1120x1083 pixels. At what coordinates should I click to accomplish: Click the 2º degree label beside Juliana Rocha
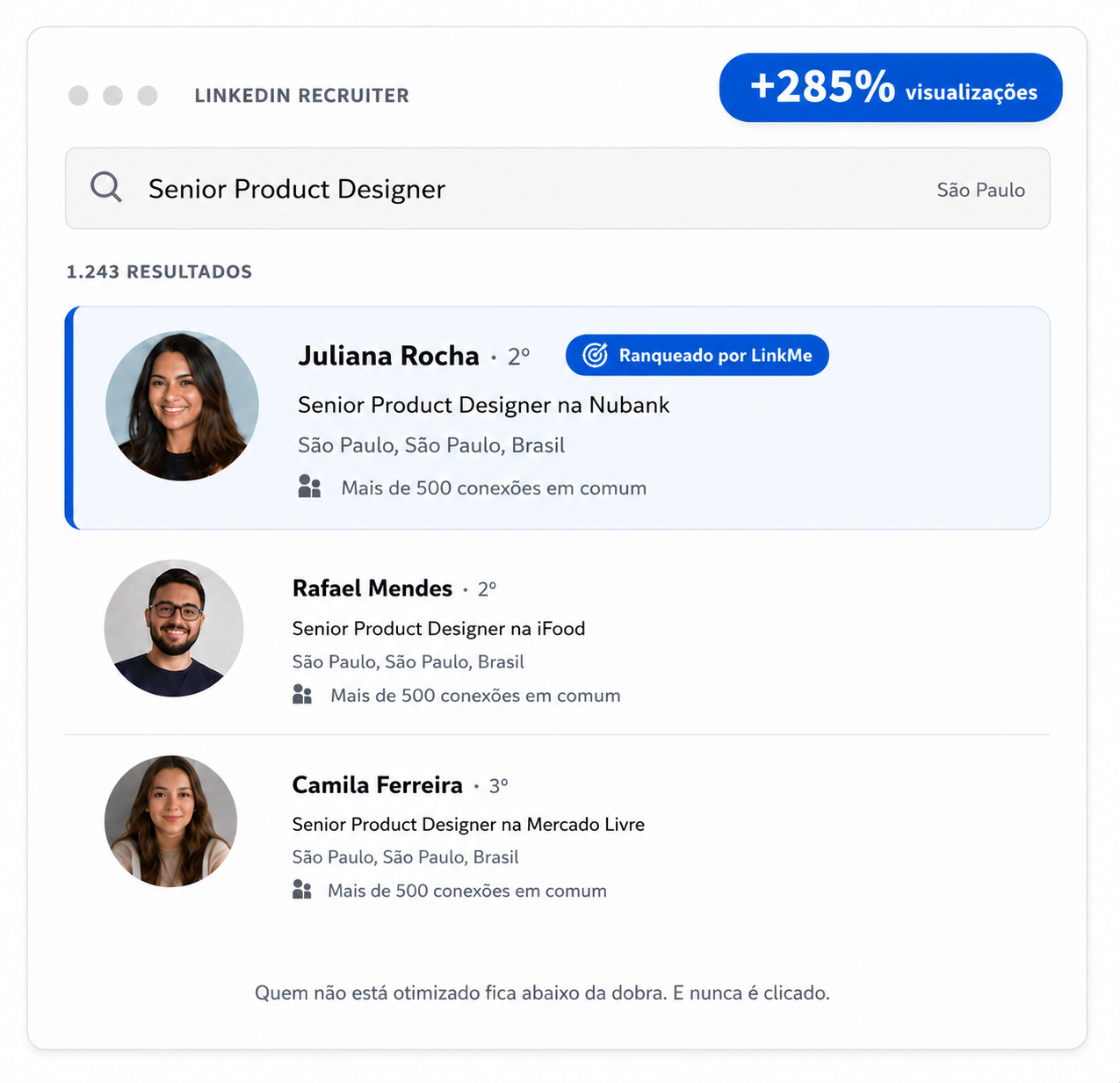point(518,357)
